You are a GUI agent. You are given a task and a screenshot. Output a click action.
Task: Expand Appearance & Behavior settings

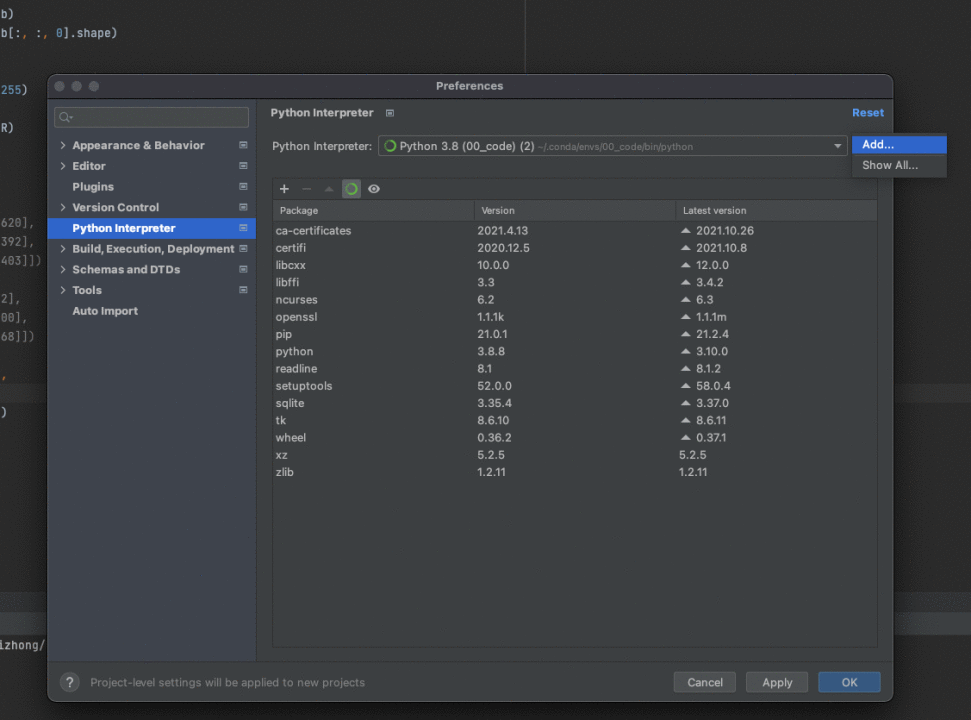click(x=63, y=145)
